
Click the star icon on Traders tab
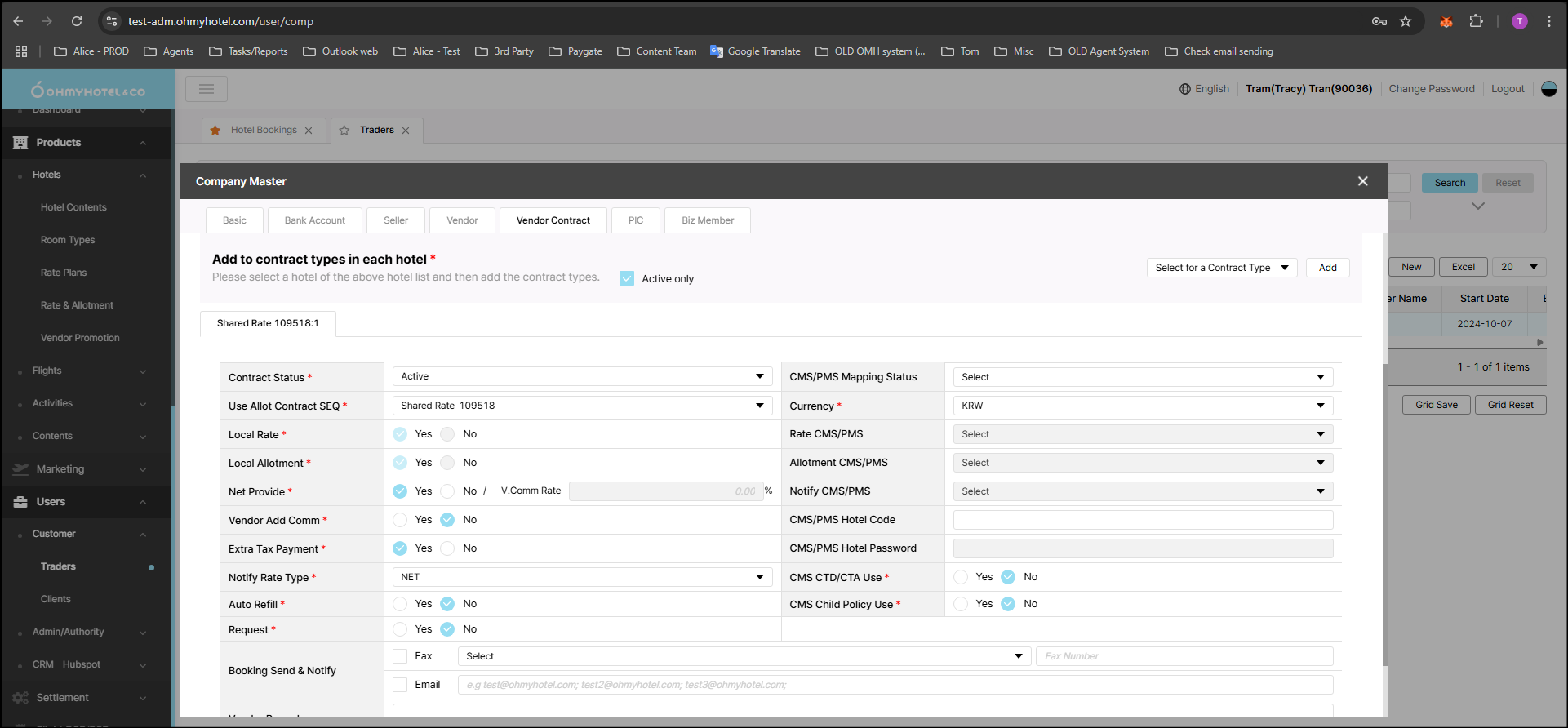[344, 131]
